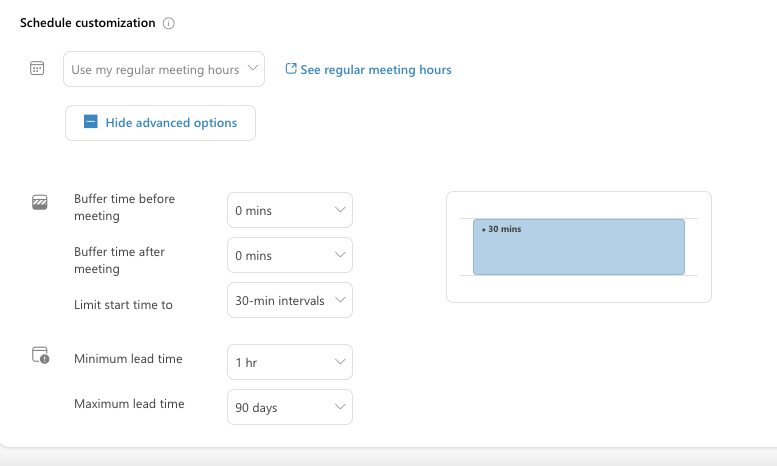Image resolution: width=777 pixels, height=466 pixels.
Task: Expand the Buffer time after meeting dropdown
Action: click(x=290, y=255)
